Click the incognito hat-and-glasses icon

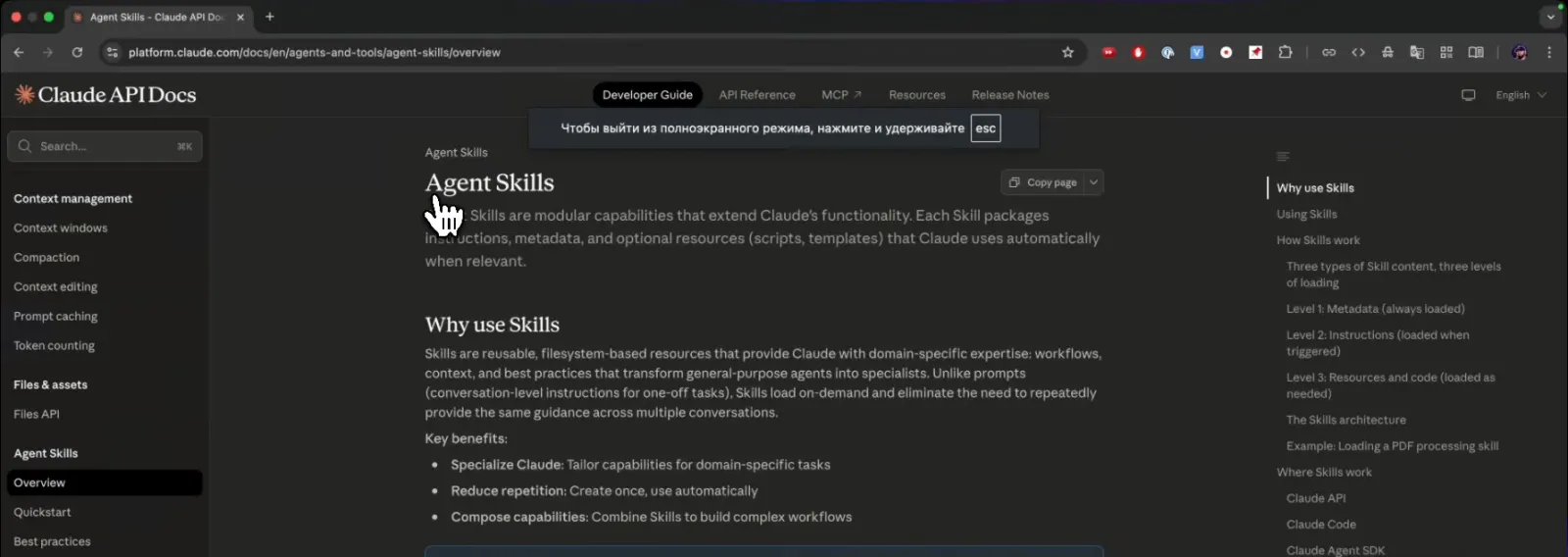pos(1388,52)
